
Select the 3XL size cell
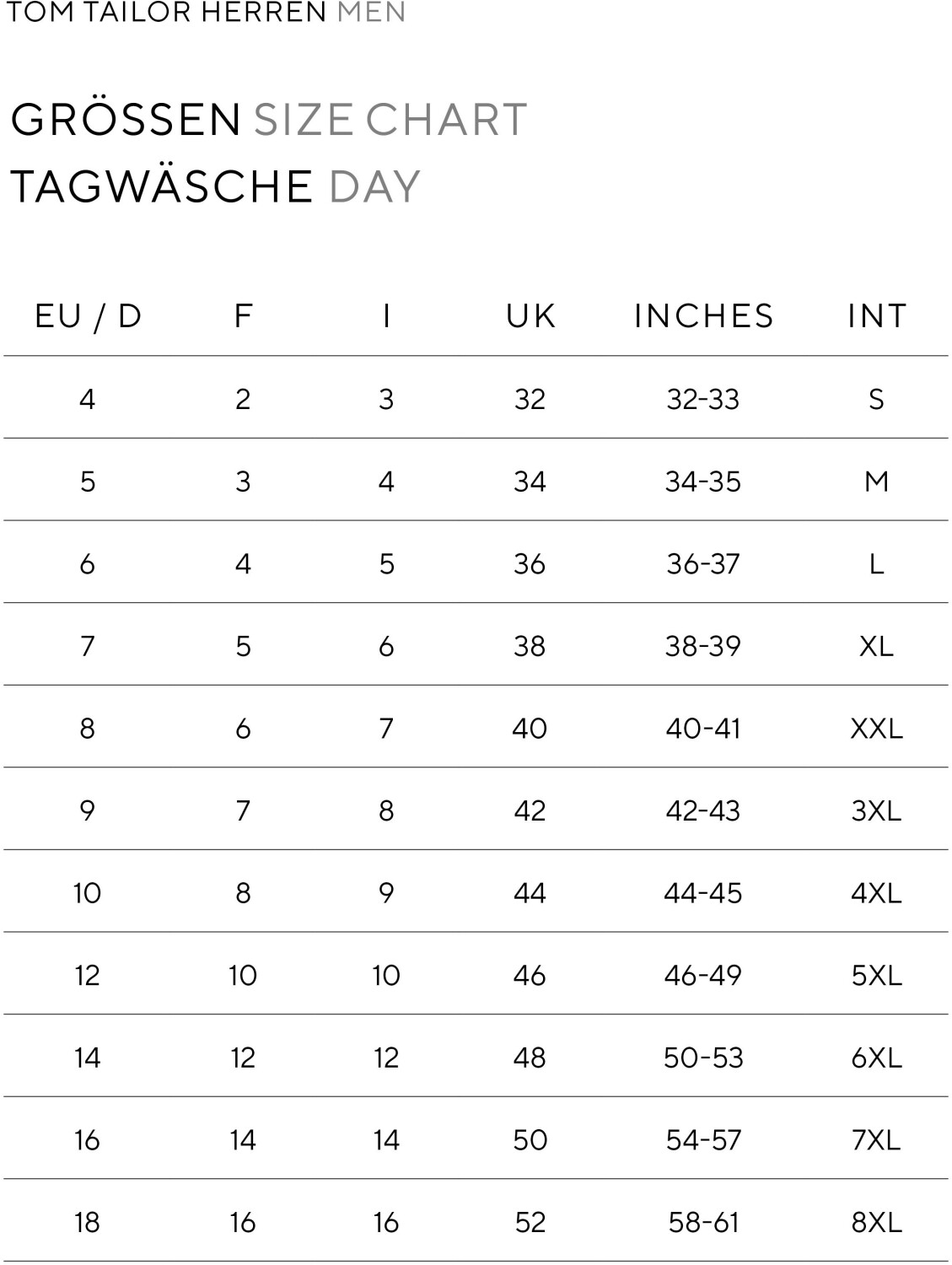[x=876, y=810]
